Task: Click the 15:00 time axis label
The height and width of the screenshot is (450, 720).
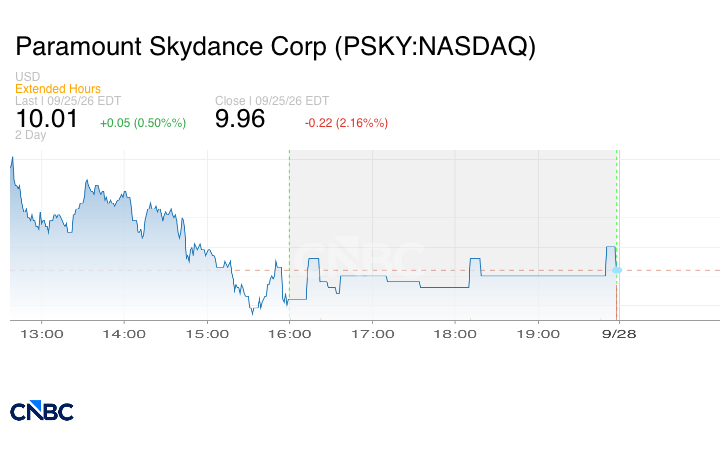Action: tap(207, 334)
